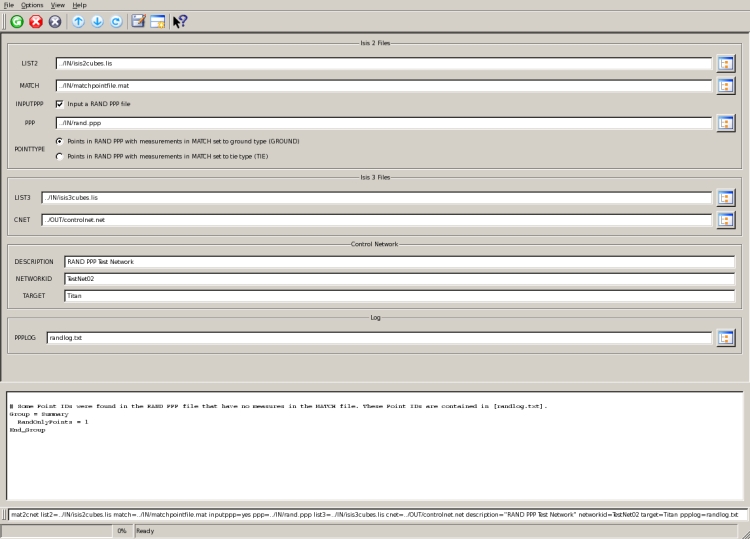Open file browser for CNET output
The height and width of the screenshot is (539, 750).
point(726,219)
